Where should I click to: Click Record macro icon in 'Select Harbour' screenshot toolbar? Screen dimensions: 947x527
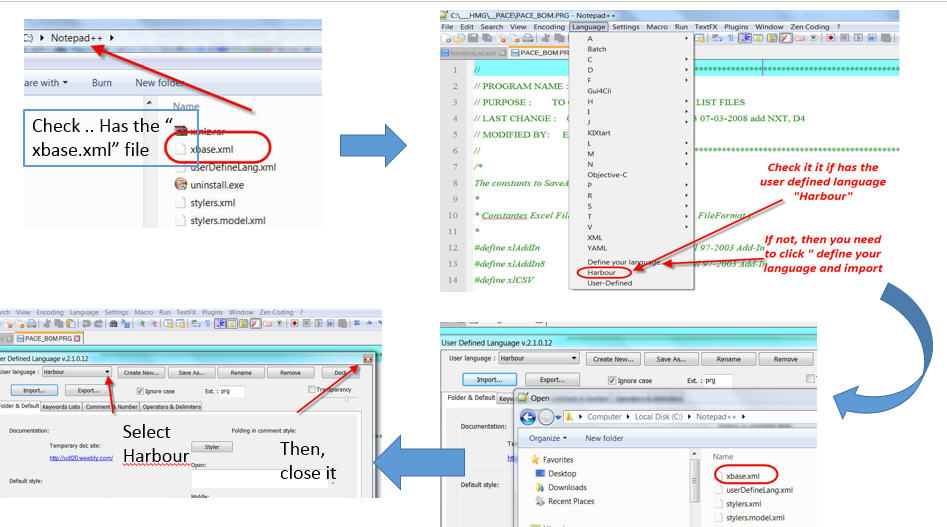tap(295, 324)
